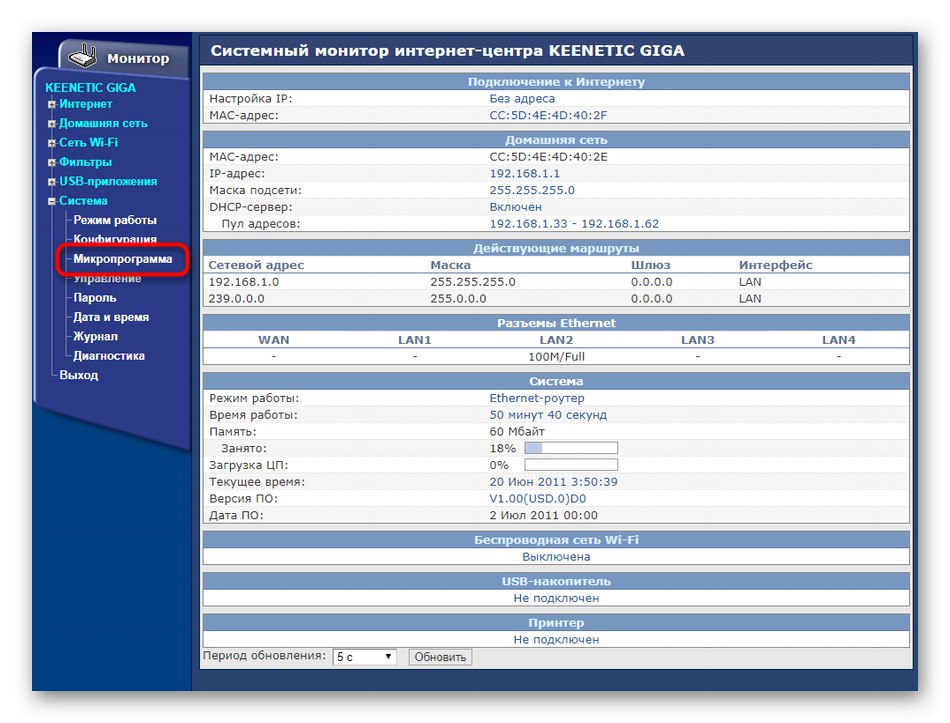Open the Интернет menu section
Image resolution: width=950 pixels, height=723 pixels.
pyautogui.click(x=85, y=104)
